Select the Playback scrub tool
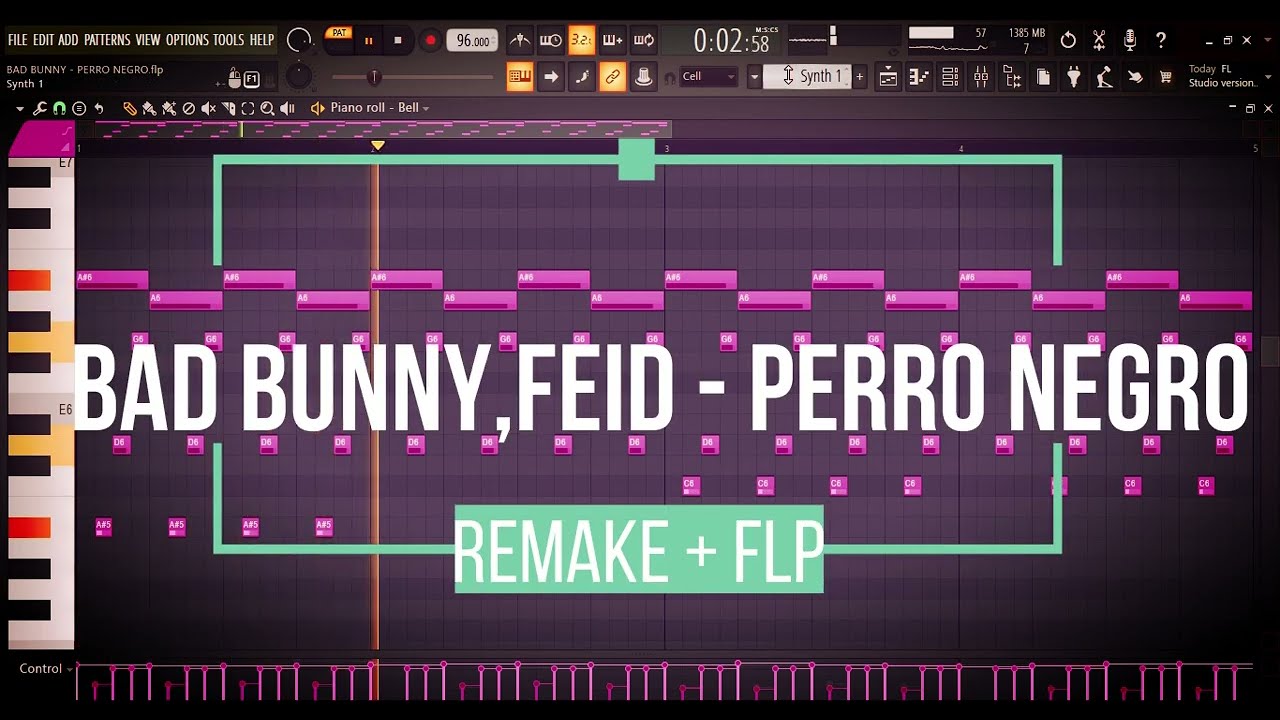Screen dimensions: 1280x720 [288, 108]
